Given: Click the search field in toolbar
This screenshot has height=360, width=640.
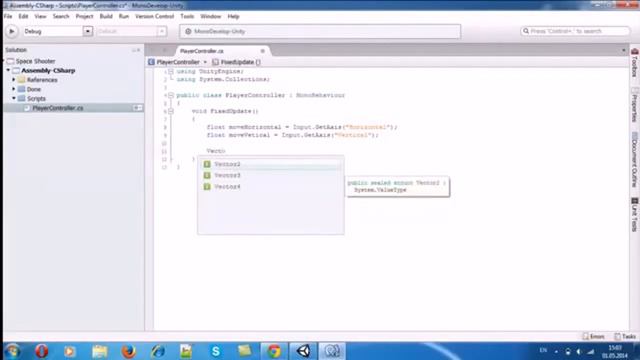Looking at the screenshot, I should (x=575, y=31).
